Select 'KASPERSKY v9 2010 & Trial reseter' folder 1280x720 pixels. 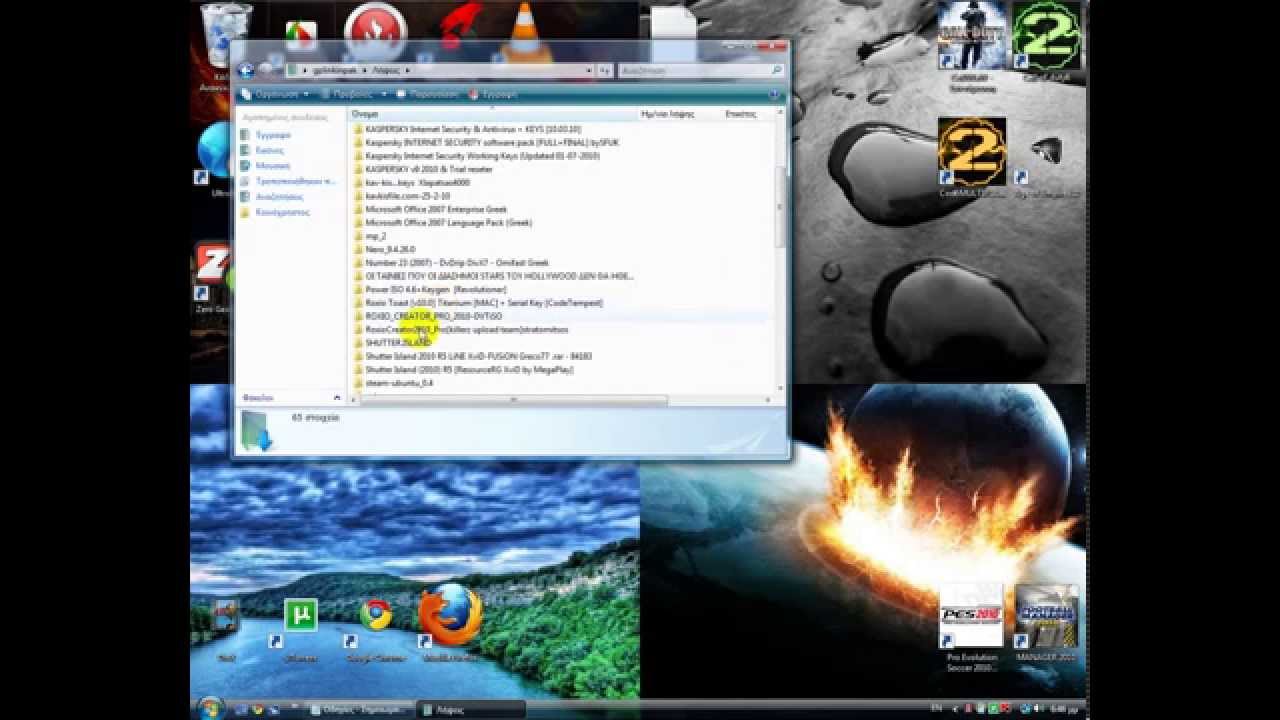point(429,169)
